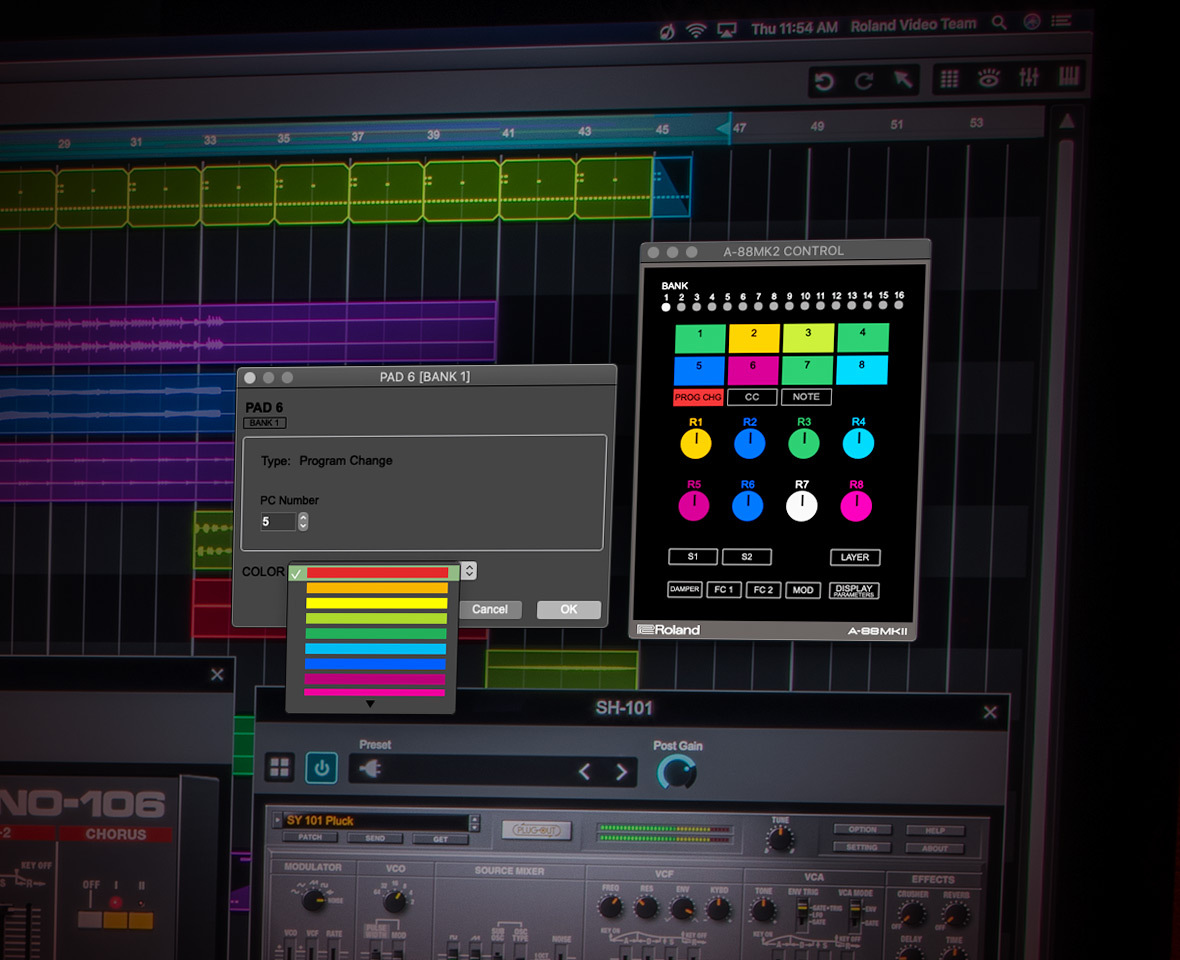Image resolution: width=1180 pixels, height=960 pixels.
Task: Click the PC Number stepper arrows
Action: tap(303, 522)
